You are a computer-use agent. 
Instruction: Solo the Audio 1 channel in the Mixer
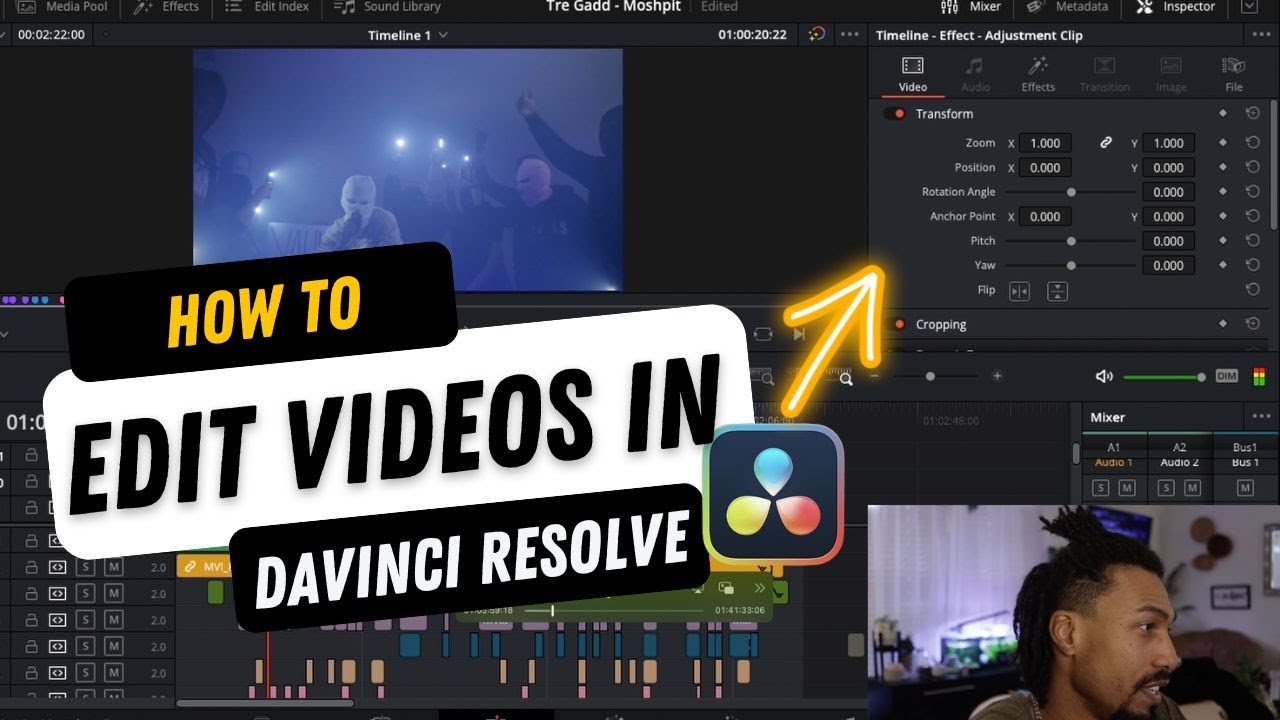click(x=1101, y=488)
